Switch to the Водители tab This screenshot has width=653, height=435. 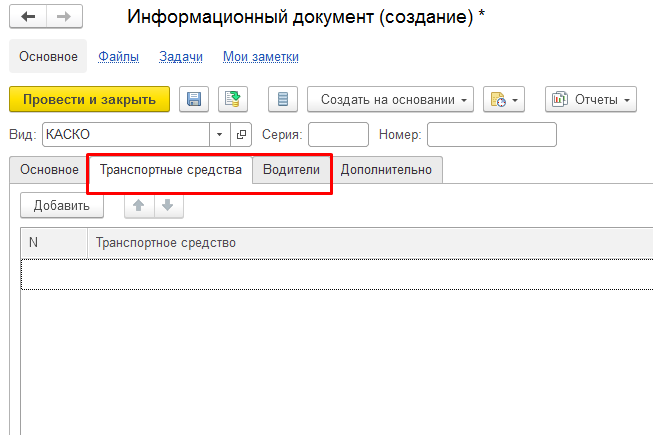291,170
